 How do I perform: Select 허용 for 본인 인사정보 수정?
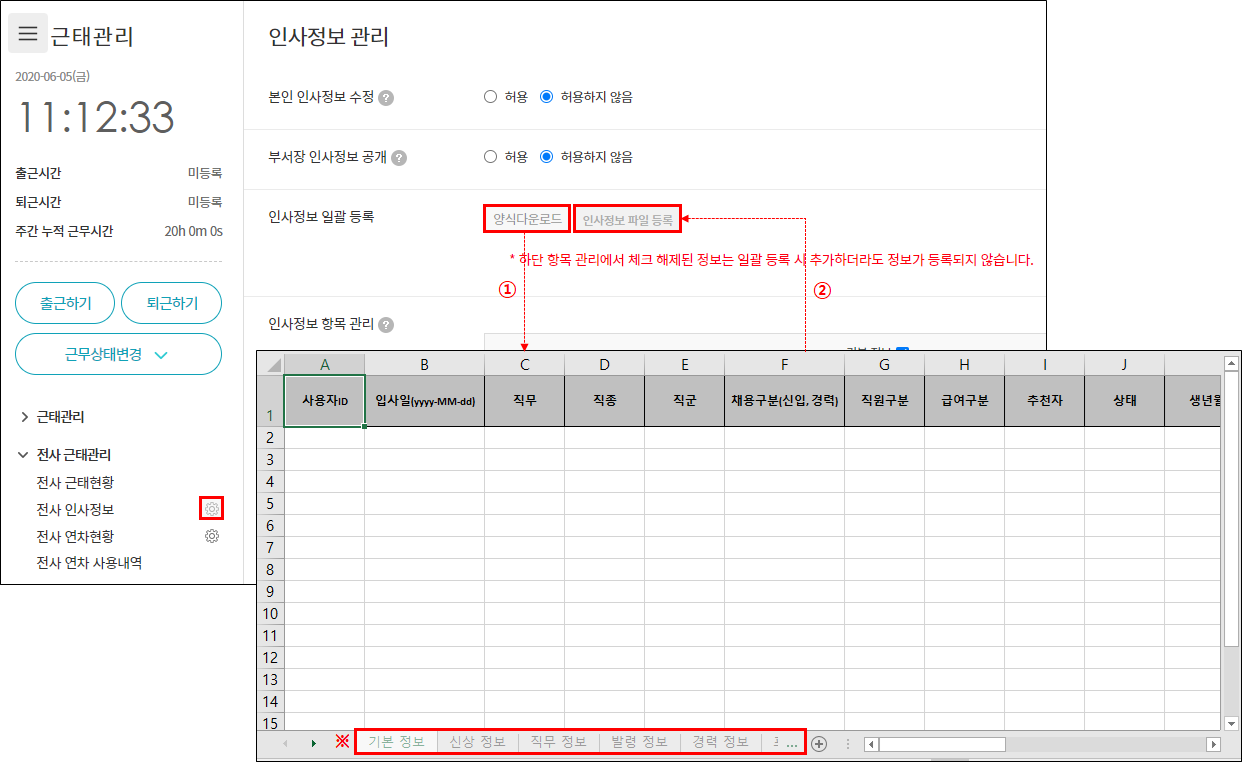pyautogui.click(x=490, y=97)
